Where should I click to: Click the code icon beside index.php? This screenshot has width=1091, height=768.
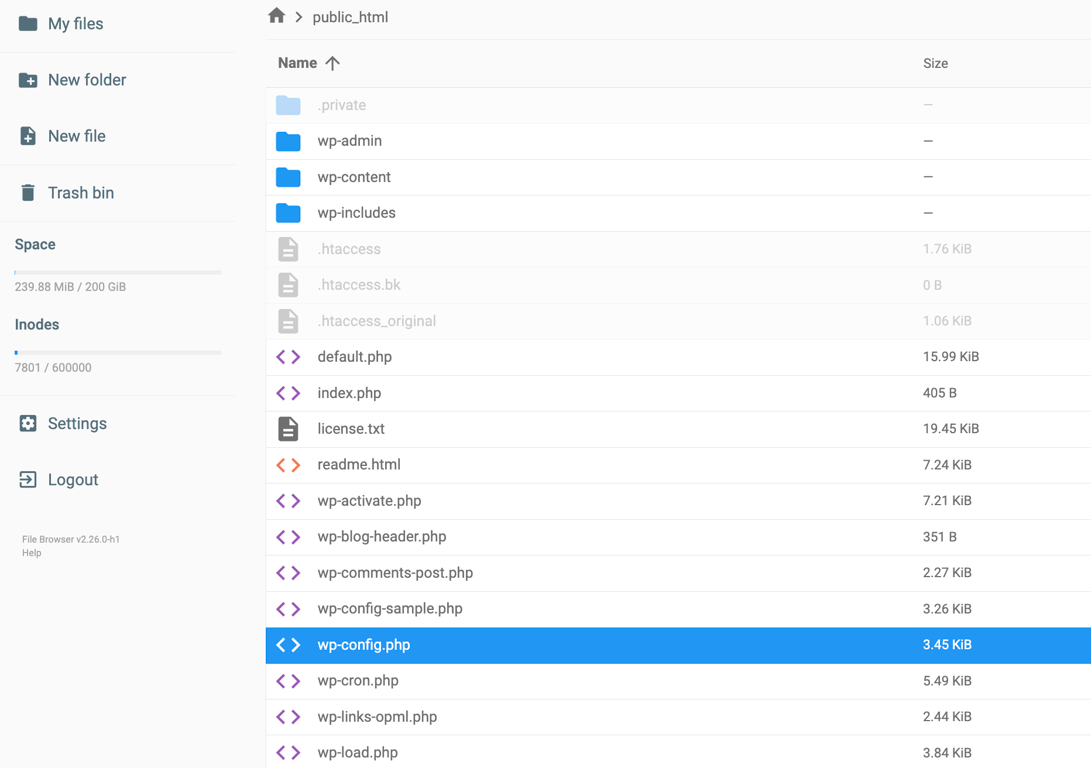[x=287, y=392]
